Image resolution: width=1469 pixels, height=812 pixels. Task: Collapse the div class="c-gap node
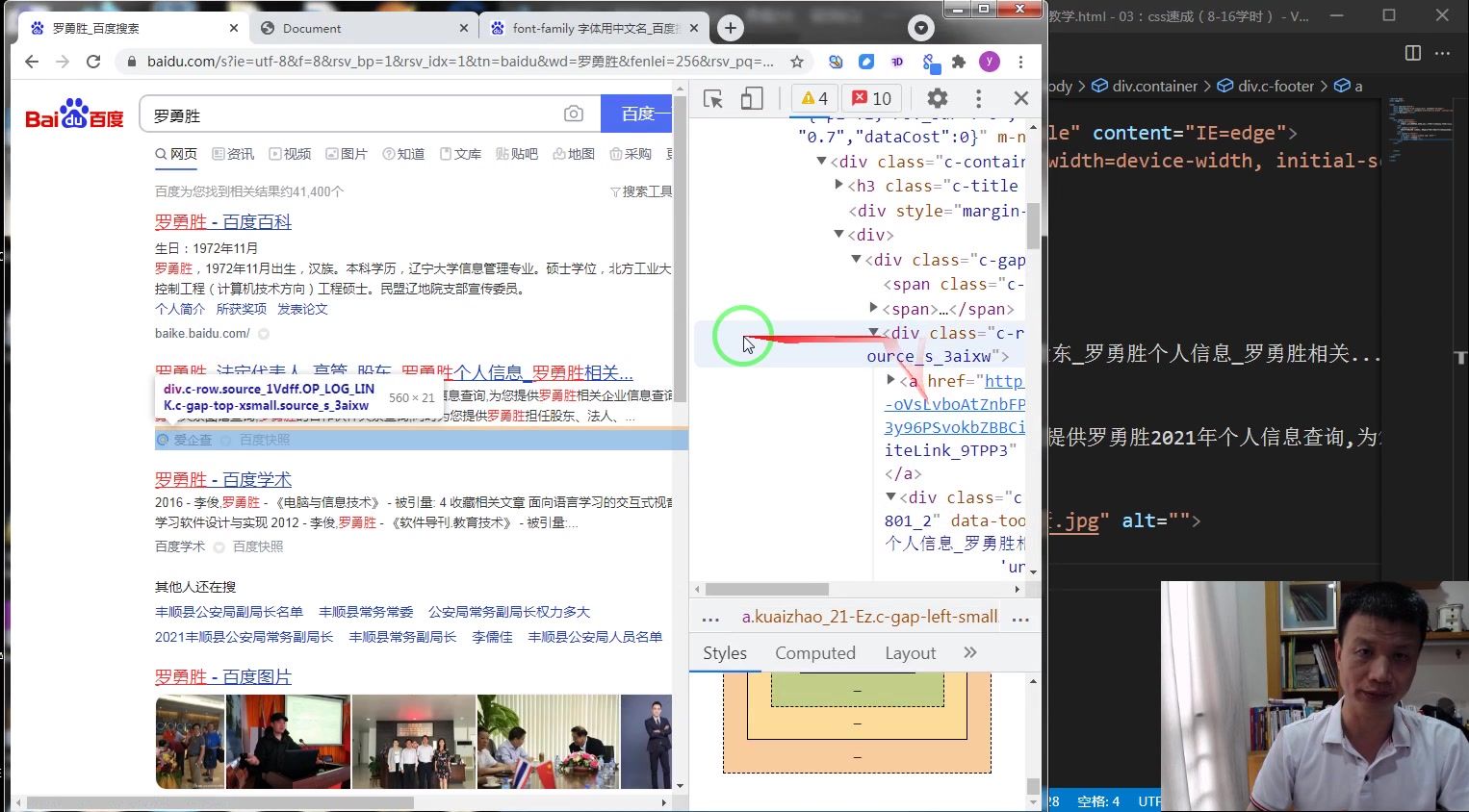click(856, 260)
